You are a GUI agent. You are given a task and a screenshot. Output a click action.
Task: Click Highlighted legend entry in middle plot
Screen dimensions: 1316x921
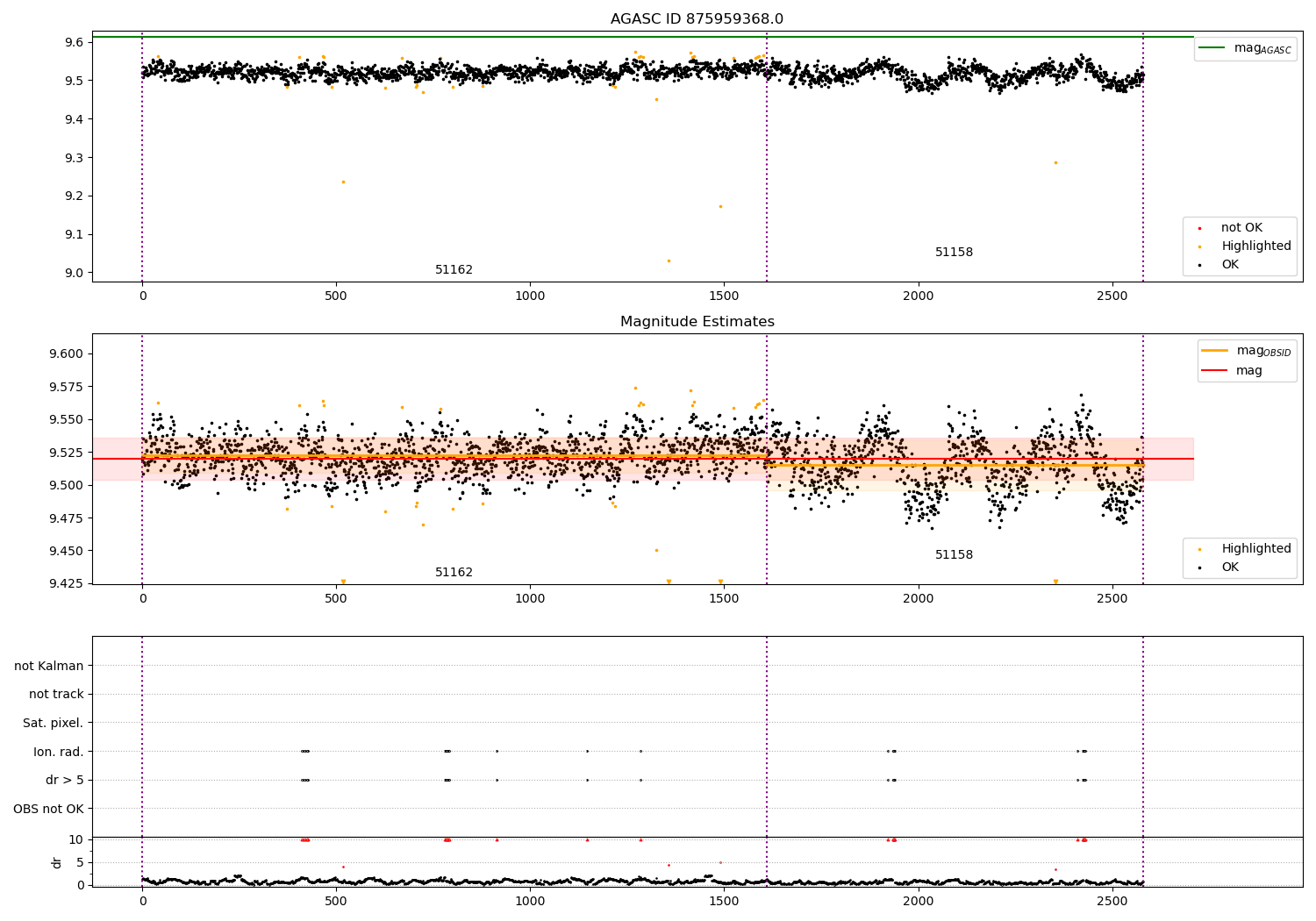(x=1244, y=549)
